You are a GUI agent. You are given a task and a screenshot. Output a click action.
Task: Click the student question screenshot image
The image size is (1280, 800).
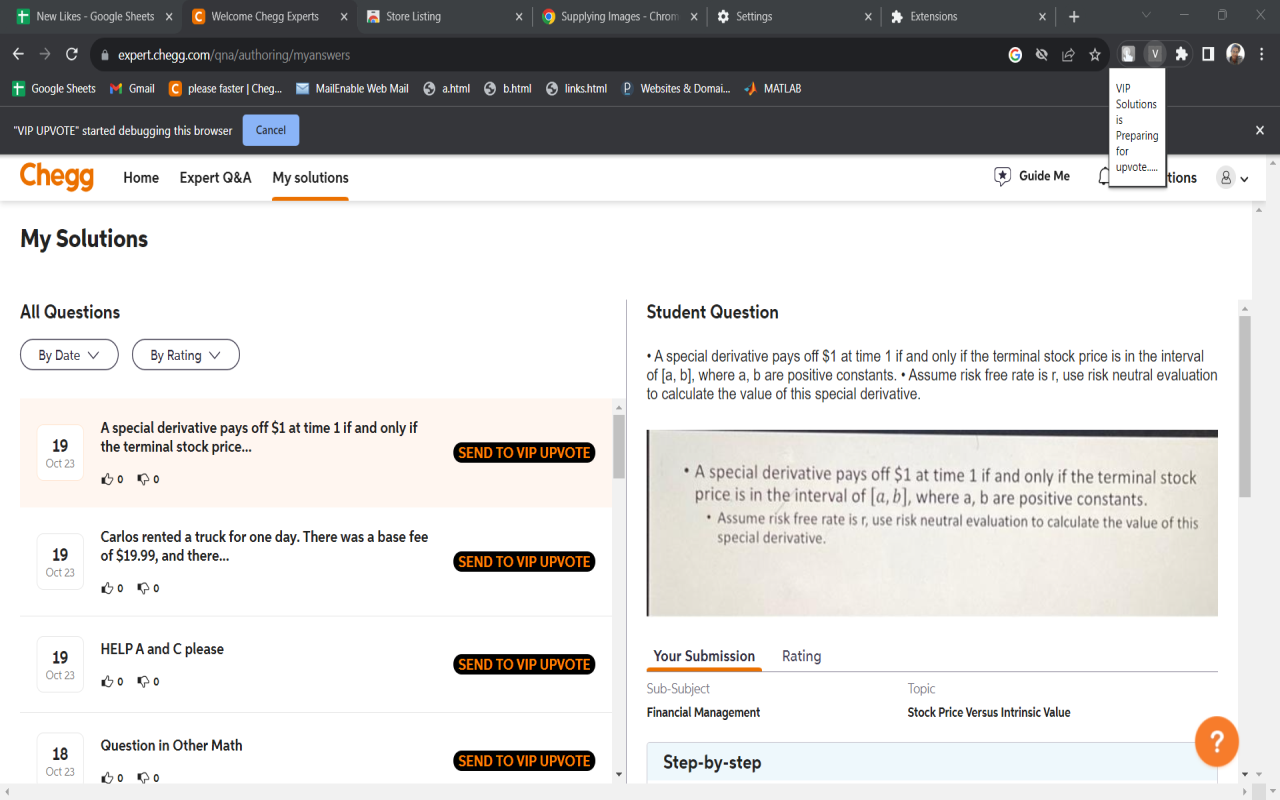click(x=933, y=522)
